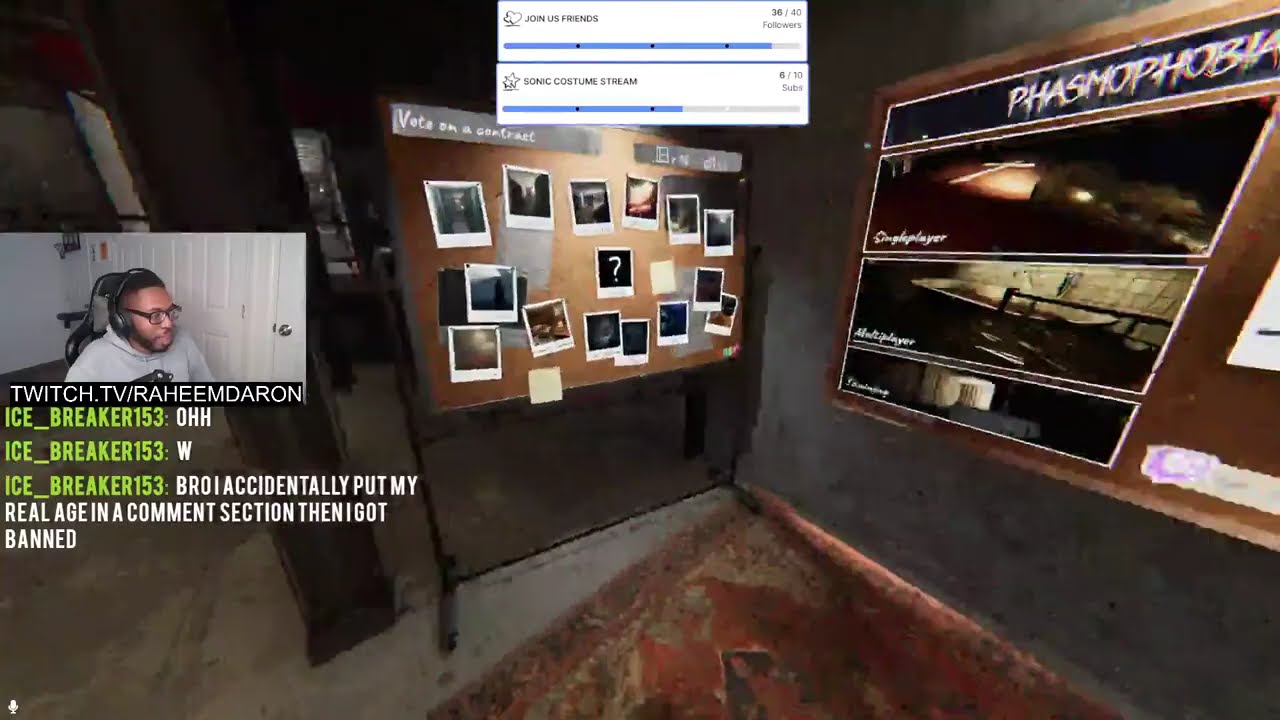Viewport: 1280px width, 720px height.
Task: Click the TWITCH.TV/RAHEEMDARON channel label
Action: click(156, 394)
